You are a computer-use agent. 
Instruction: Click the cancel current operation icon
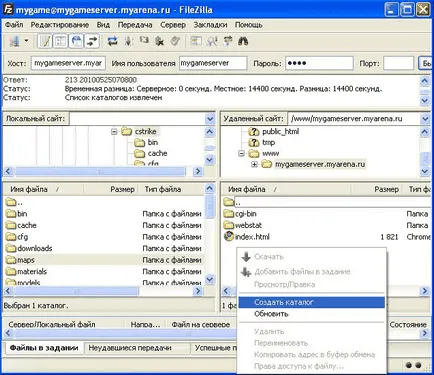(144, 41)
